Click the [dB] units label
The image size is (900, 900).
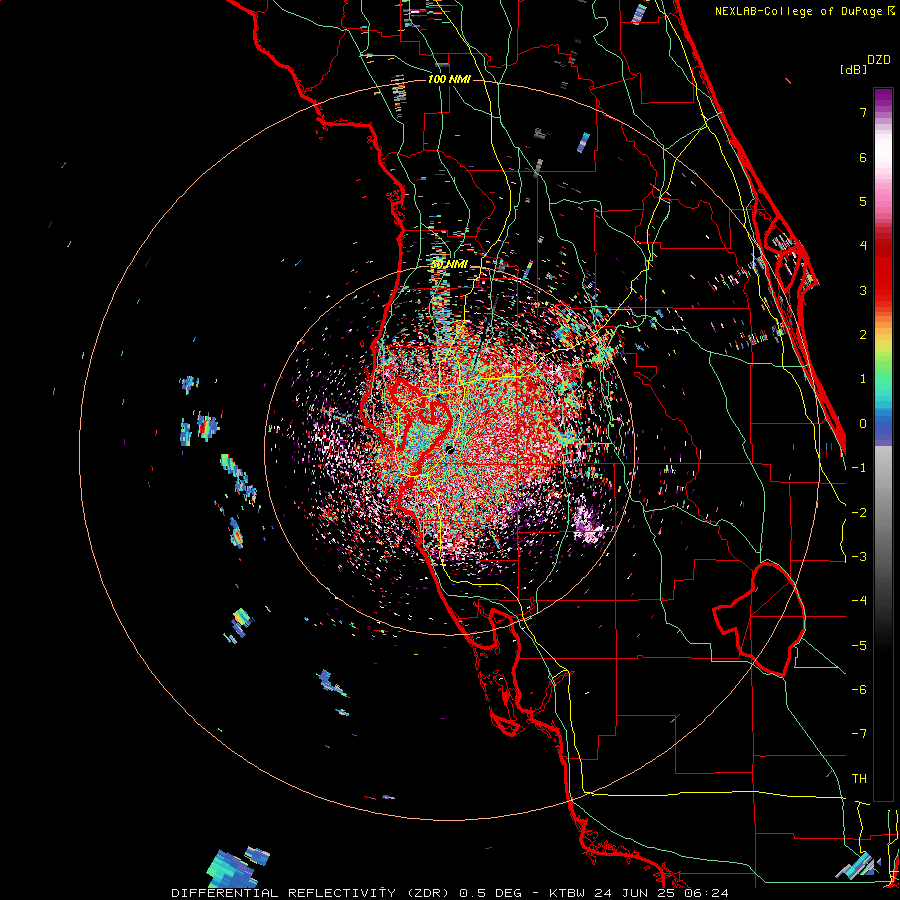click(x=853, y=69)
